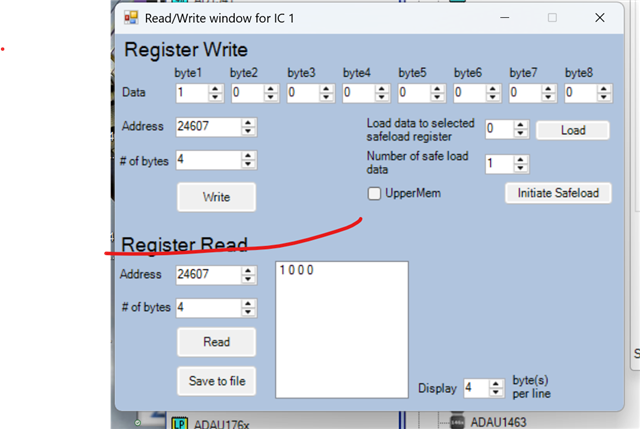Increment Register Write Address up arrow
This screenshot has width=640, height=429.
pyautogui.click(x=248, y=122)
